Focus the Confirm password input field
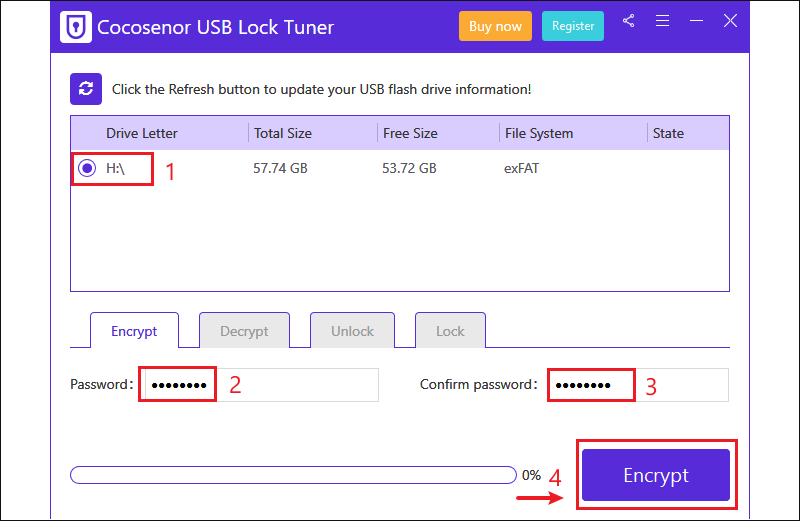The height and width of the screenshot is (521, 800). tap(638, 385)
